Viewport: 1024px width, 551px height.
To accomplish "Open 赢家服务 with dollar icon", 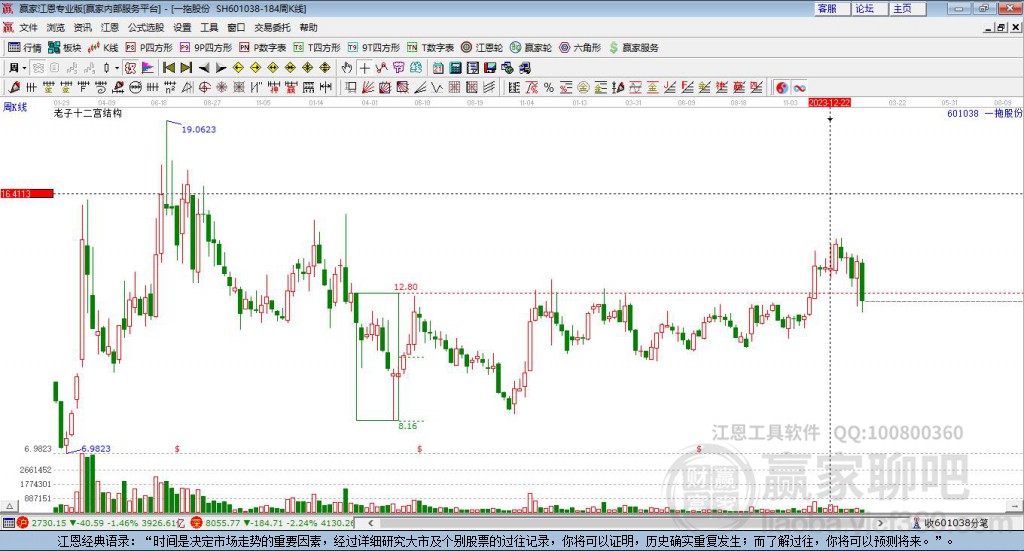I will [633, 48].
